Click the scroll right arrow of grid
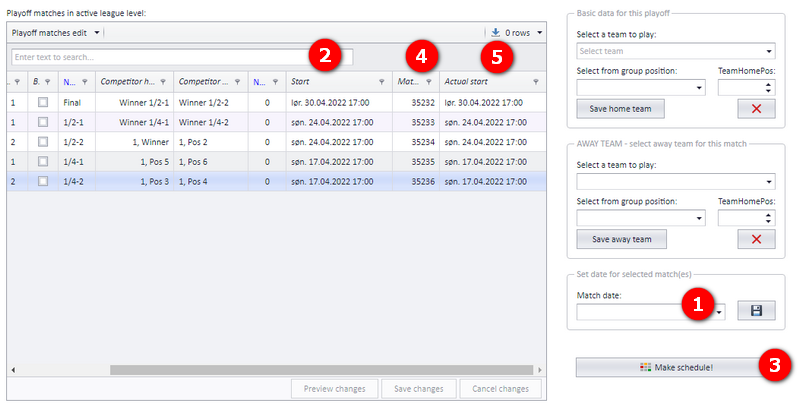 pyautogui.click(x=540, y=370)
